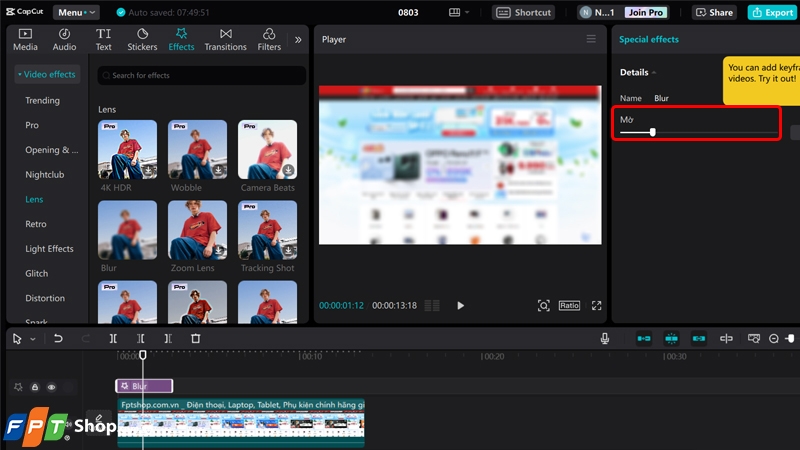Click the delete-left trim icon

(x=141, y=339)
